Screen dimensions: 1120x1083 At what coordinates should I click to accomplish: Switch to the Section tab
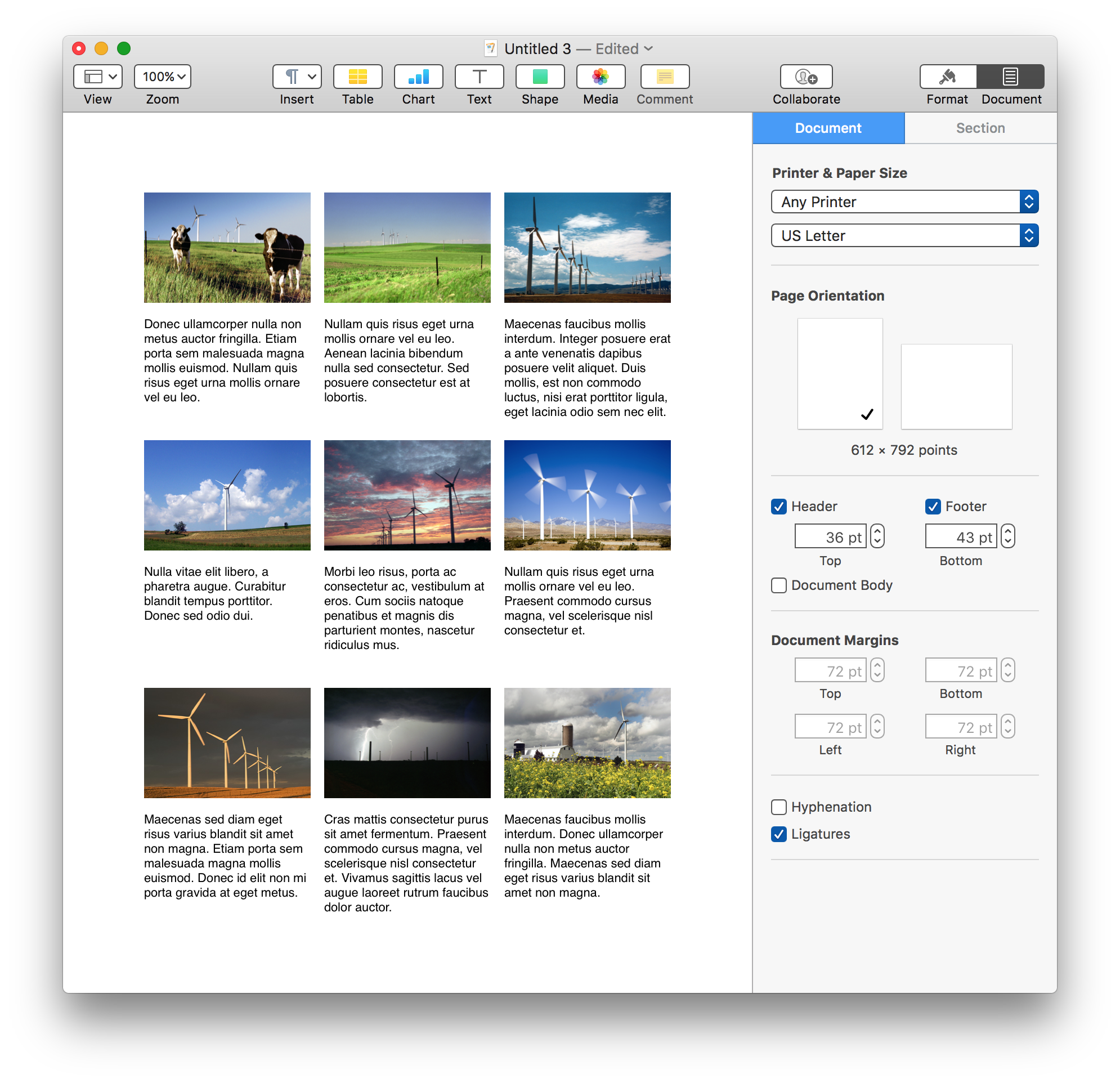pos(979,127)
